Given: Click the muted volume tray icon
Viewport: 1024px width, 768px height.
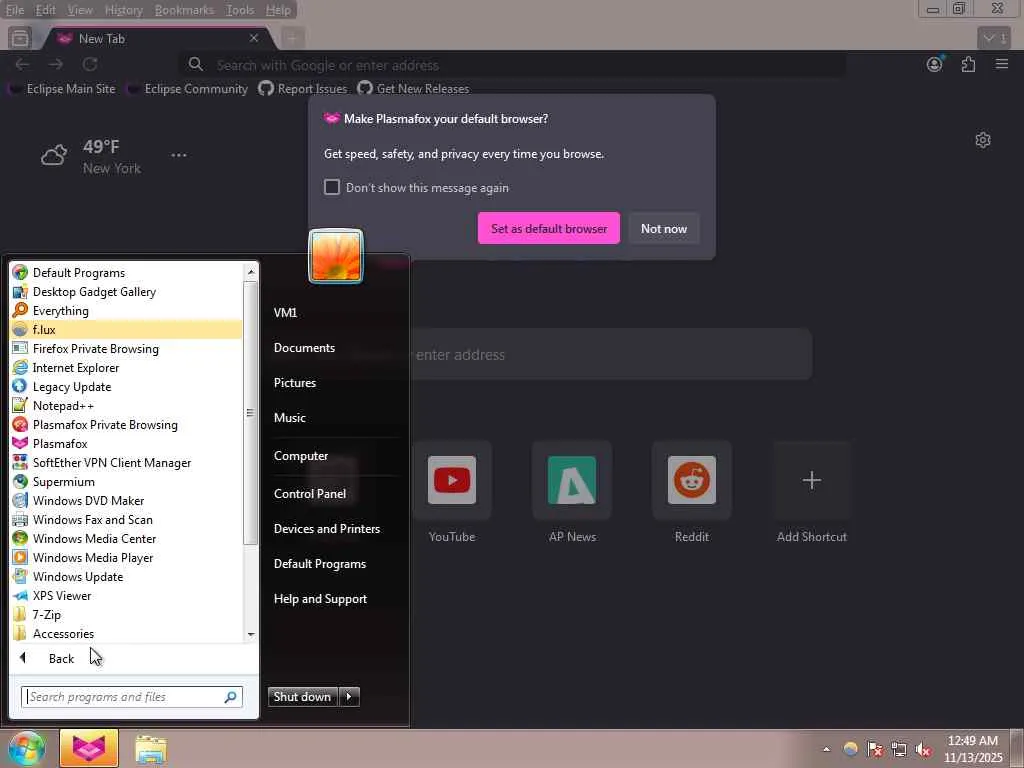Looking at the screenshot, I should [923, 749].
